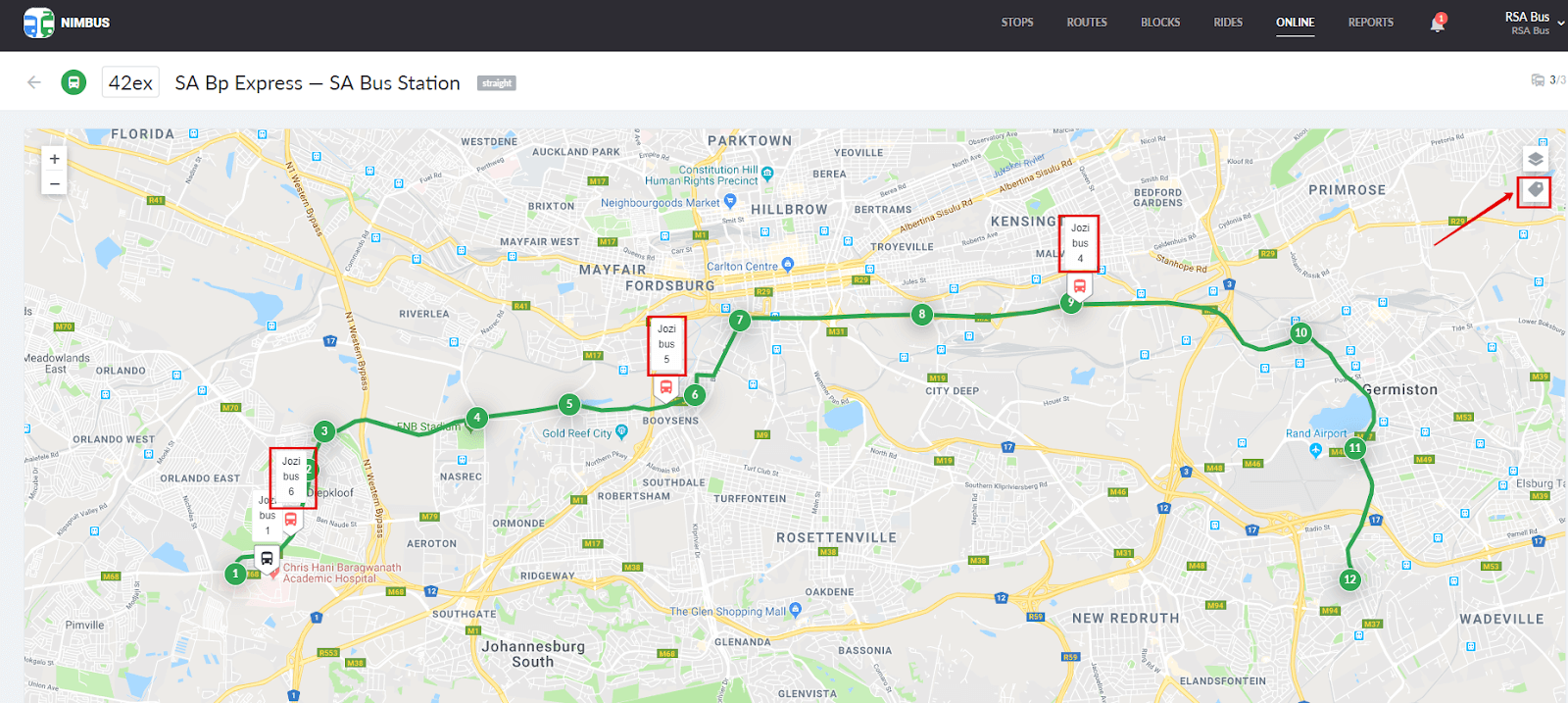The image size is (1568, 703).
Task: Open the ROUTES menu
Action: click(1087, 23)
